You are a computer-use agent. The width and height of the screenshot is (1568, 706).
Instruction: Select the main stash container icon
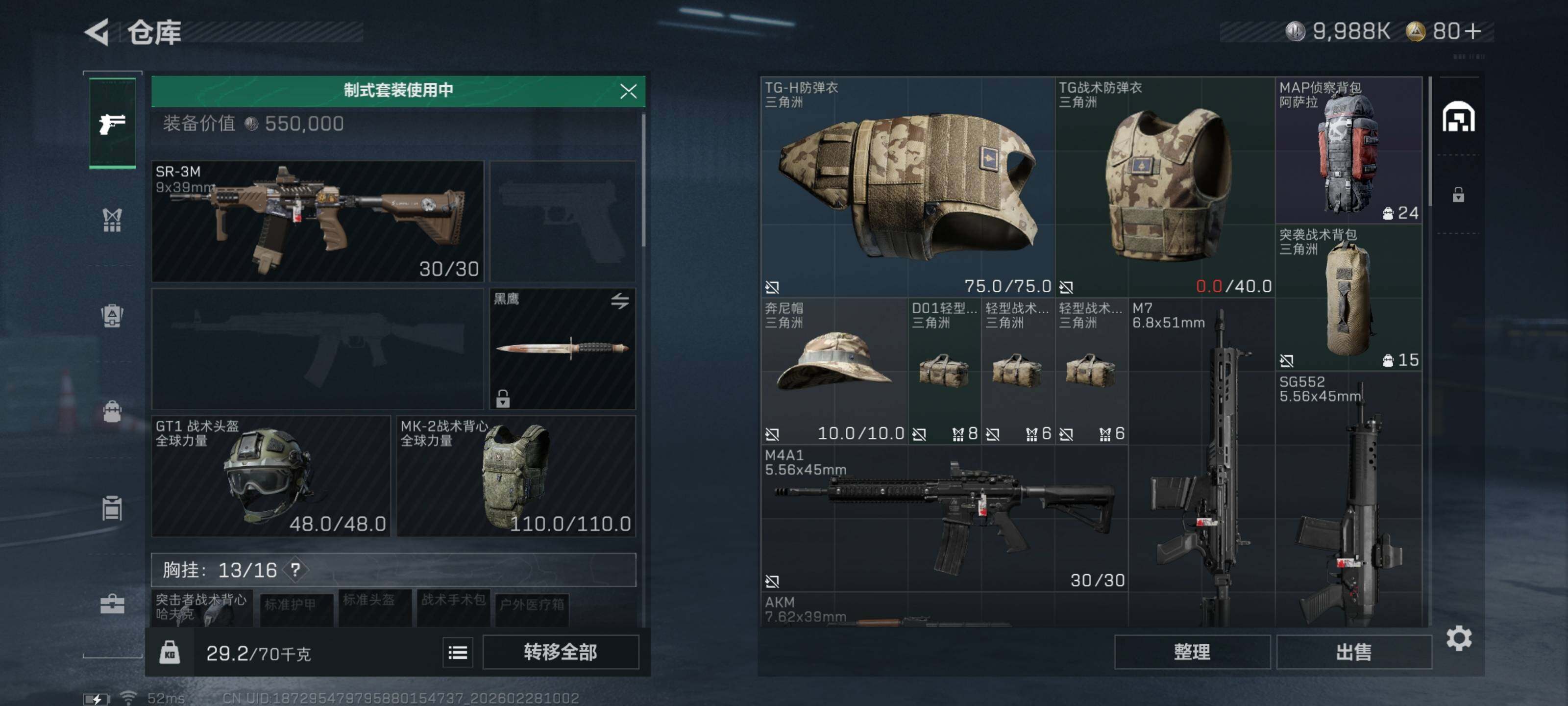(1458, 116)
